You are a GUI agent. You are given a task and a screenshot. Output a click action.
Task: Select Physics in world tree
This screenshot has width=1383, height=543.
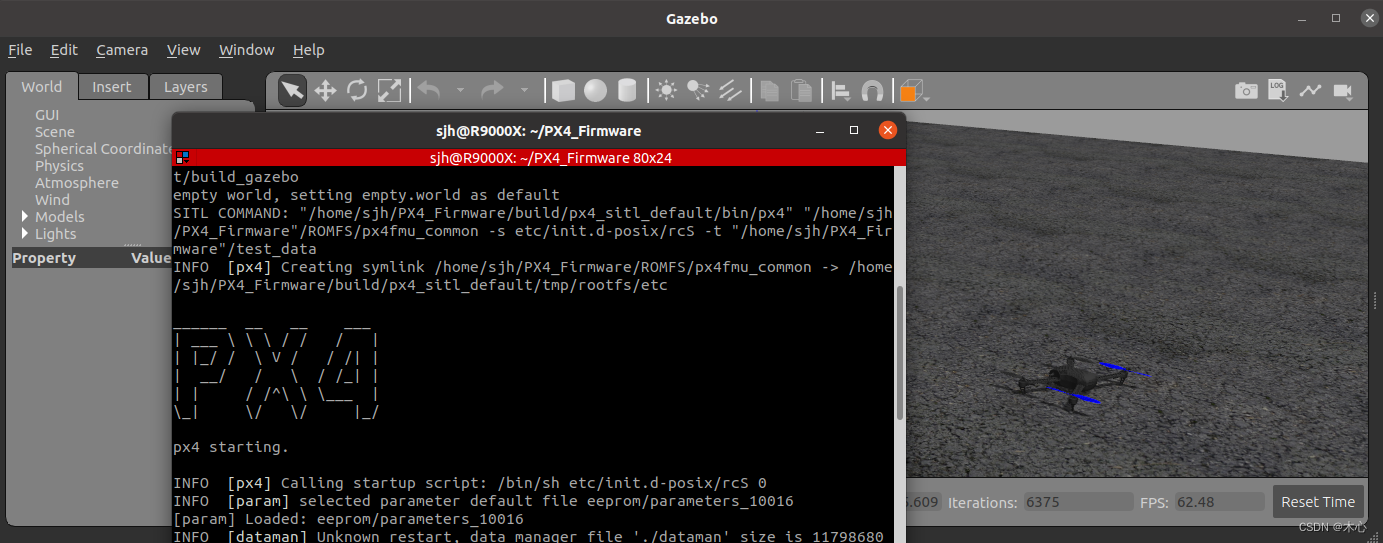pos(60,166)
